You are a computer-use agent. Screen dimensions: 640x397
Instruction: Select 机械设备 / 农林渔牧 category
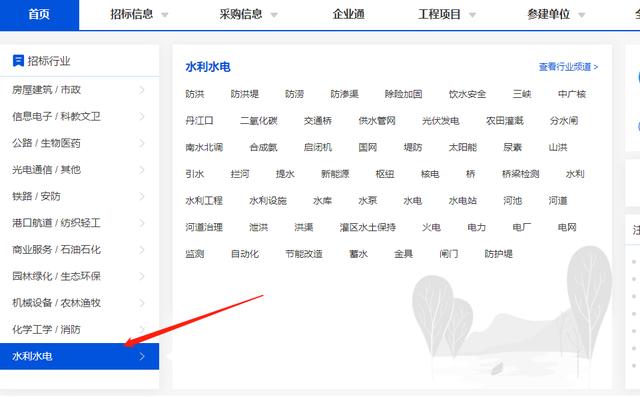(x=56, y=303)
